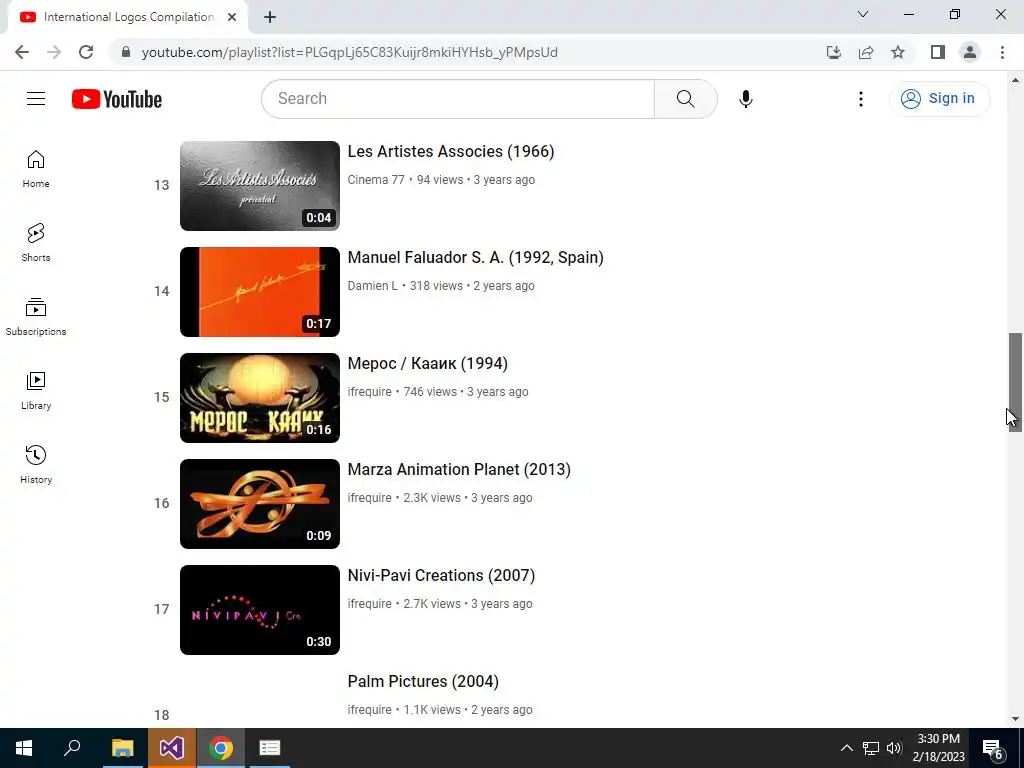Open the YouTube hamburger guide menu
This screenshot has width=1024, height=768.
(x=36, y=99)
